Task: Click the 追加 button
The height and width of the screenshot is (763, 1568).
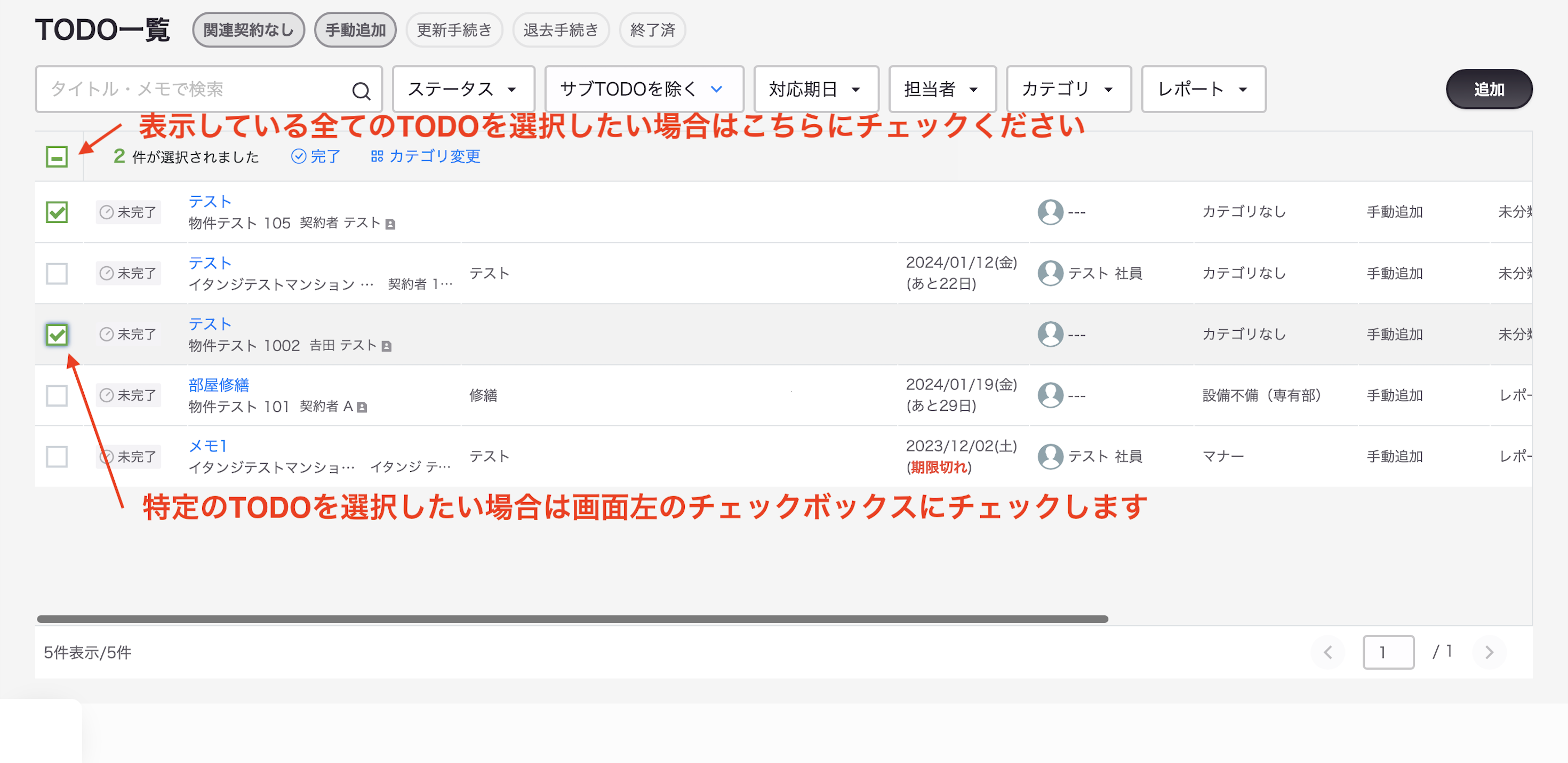Action: click(1489, 90)
